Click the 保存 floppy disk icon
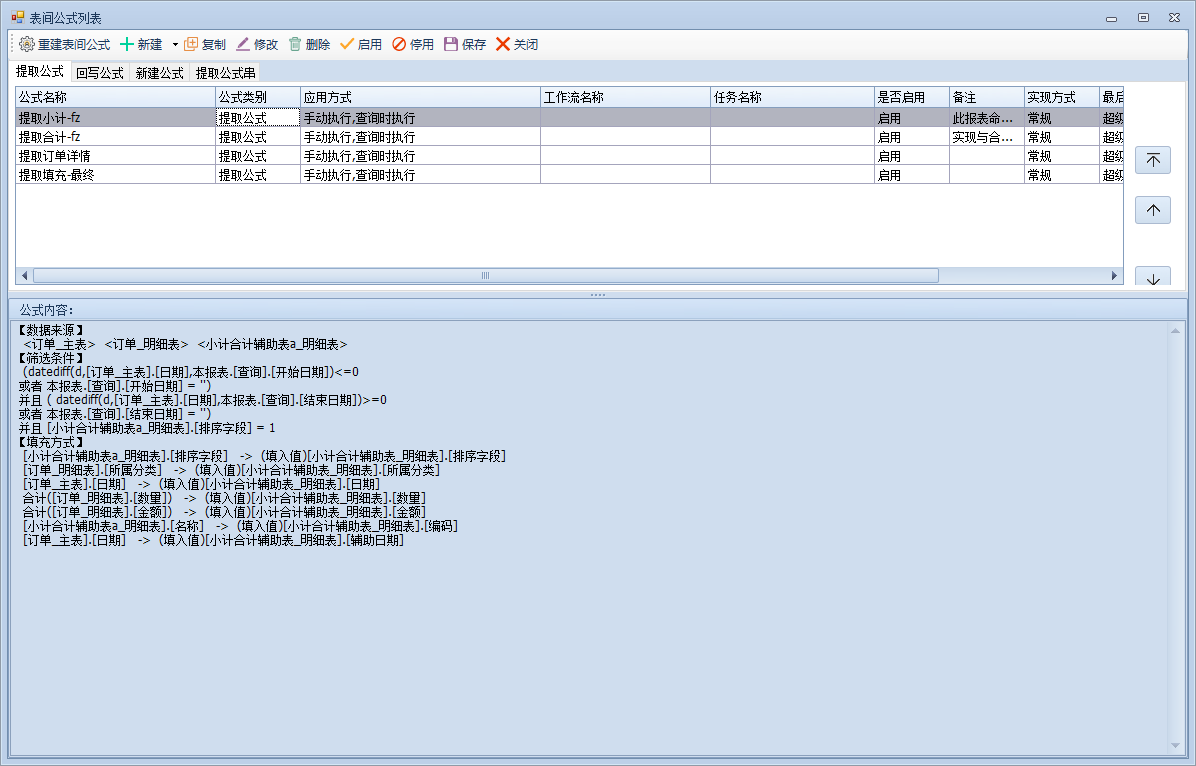Screen dimensions: 1196x766 (x=451, y=44)
